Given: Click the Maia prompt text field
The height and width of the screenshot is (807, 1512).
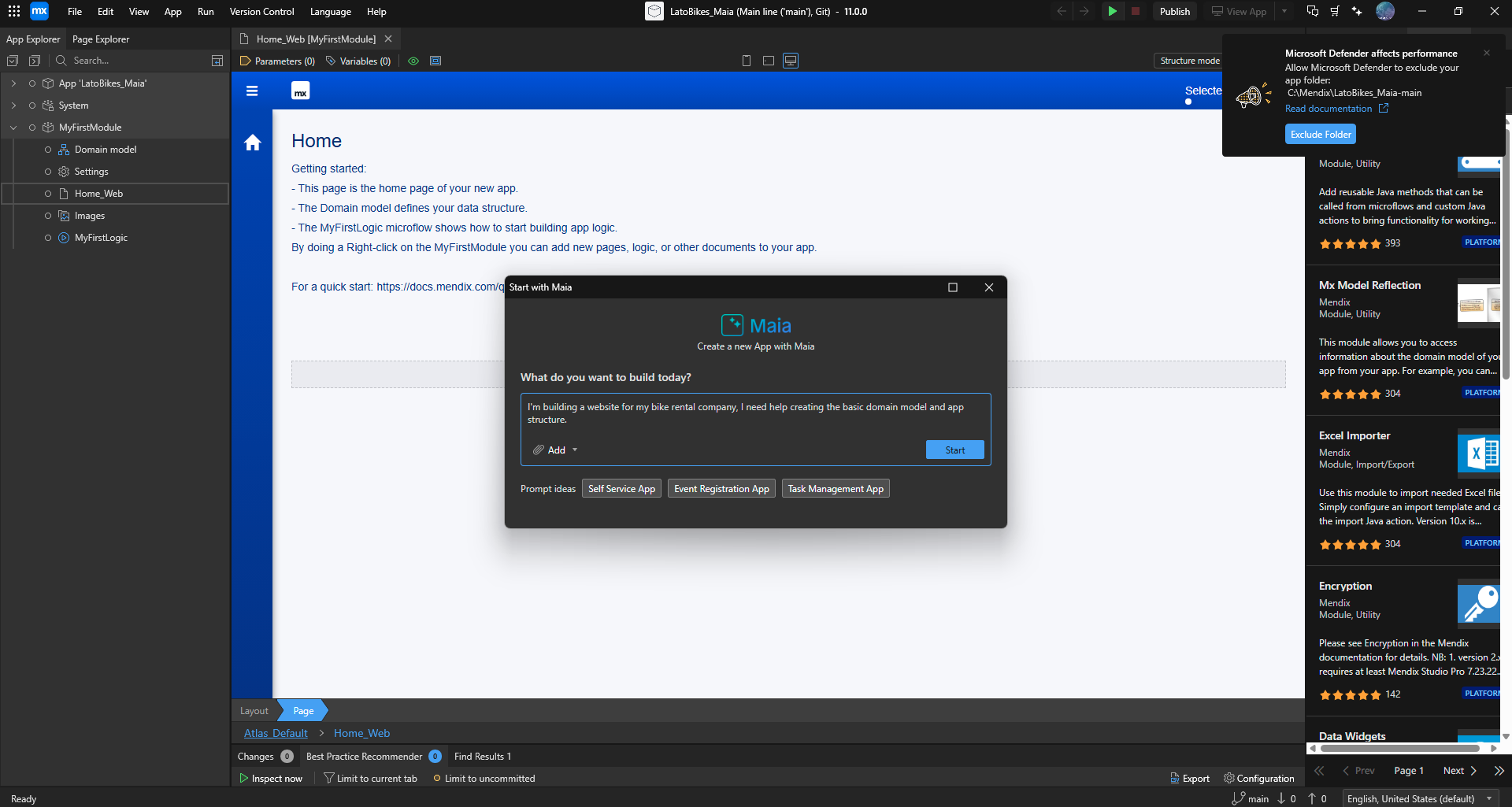Looking at the screenshot, I should tap(754, 413).
